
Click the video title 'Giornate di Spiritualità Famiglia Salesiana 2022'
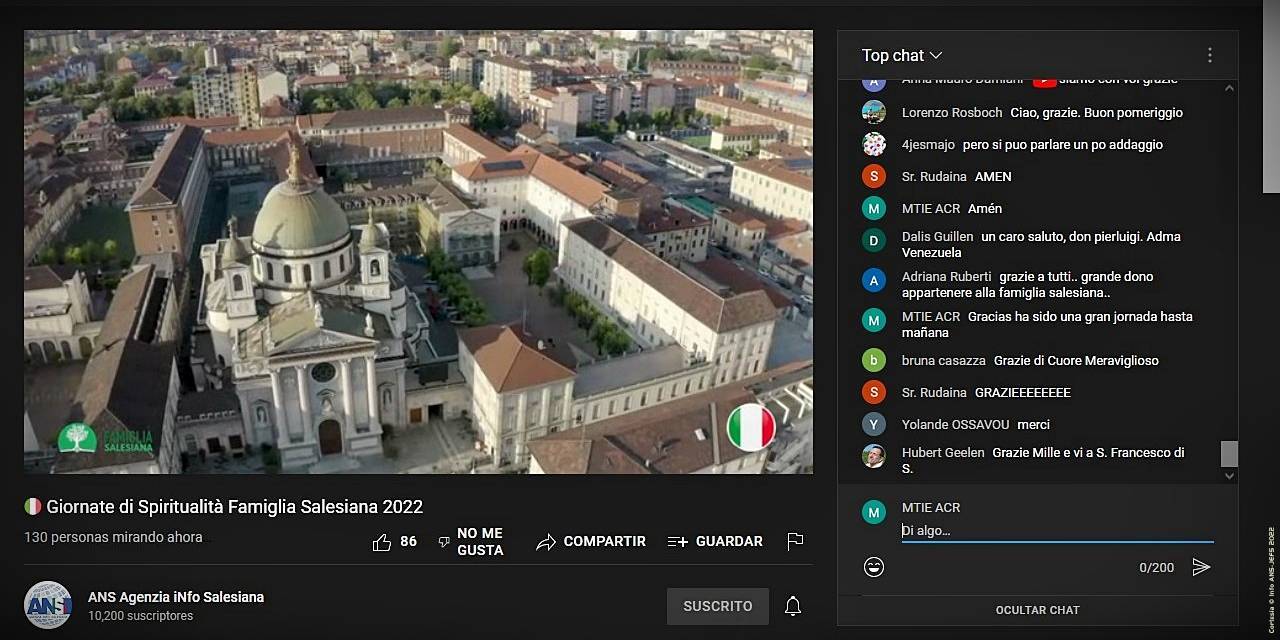coord(234,507)
